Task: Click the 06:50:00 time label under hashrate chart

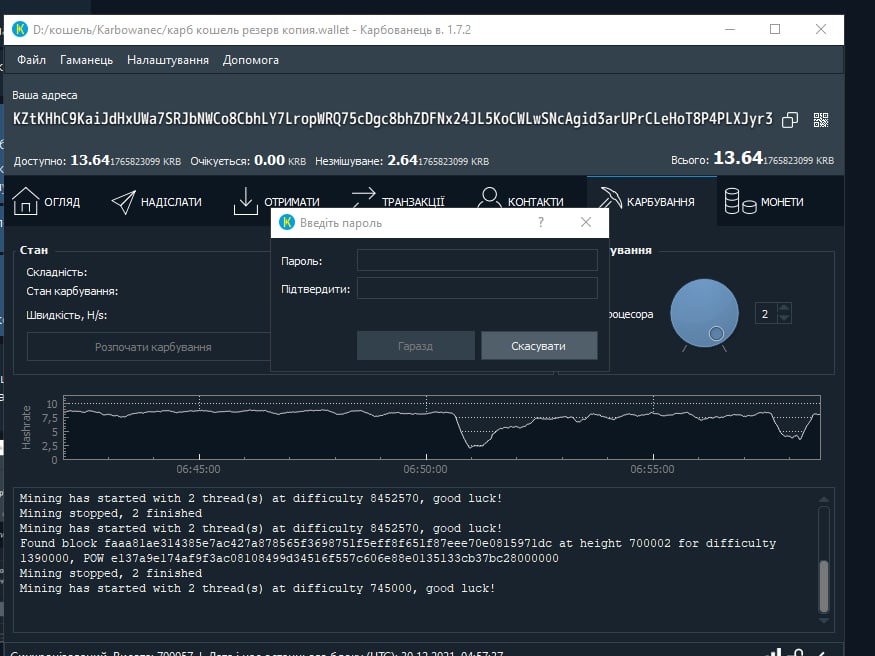Action: [x=425, y=469]
